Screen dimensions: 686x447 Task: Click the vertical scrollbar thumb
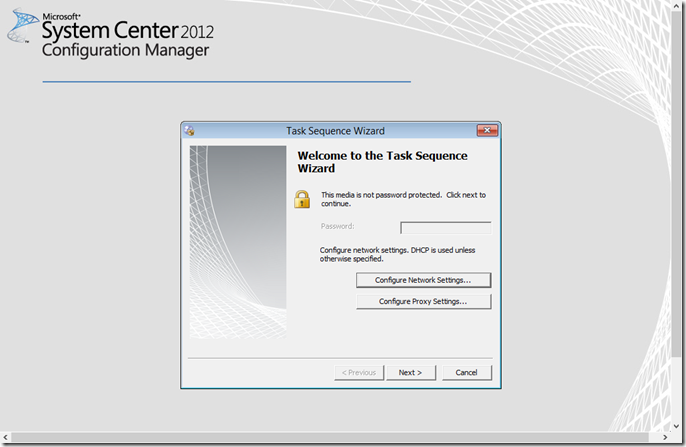[676, 184]
